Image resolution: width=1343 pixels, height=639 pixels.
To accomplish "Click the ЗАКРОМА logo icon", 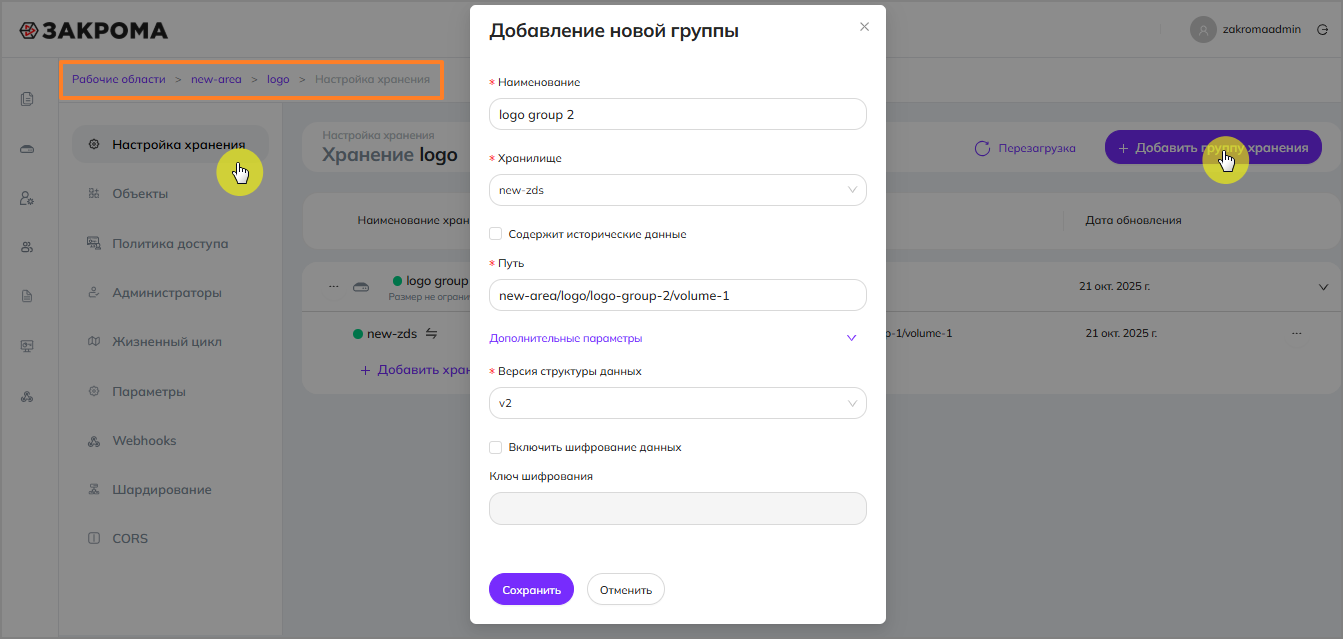I will (29, 30).
